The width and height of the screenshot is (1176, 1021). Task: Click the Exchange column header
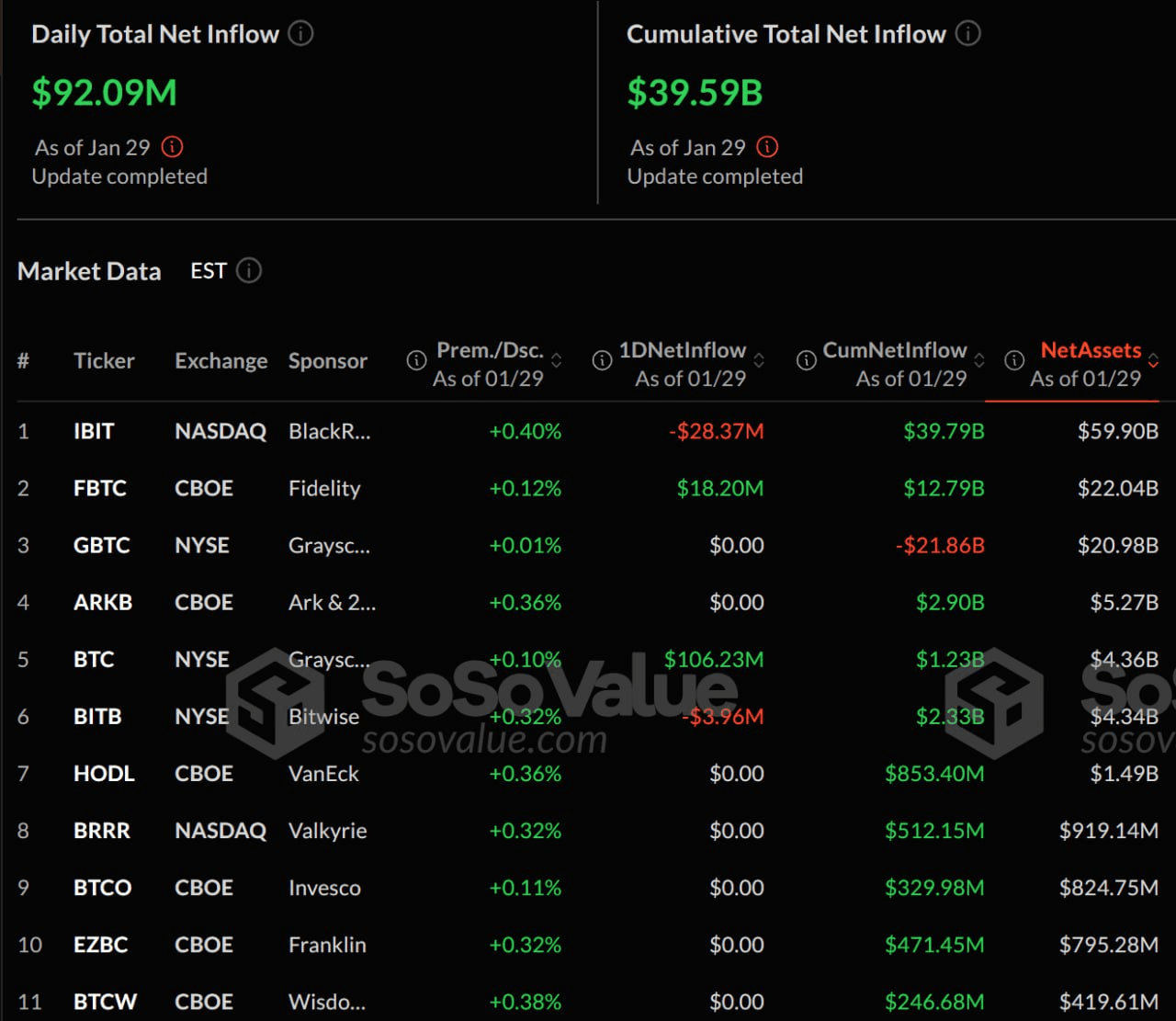220,360
